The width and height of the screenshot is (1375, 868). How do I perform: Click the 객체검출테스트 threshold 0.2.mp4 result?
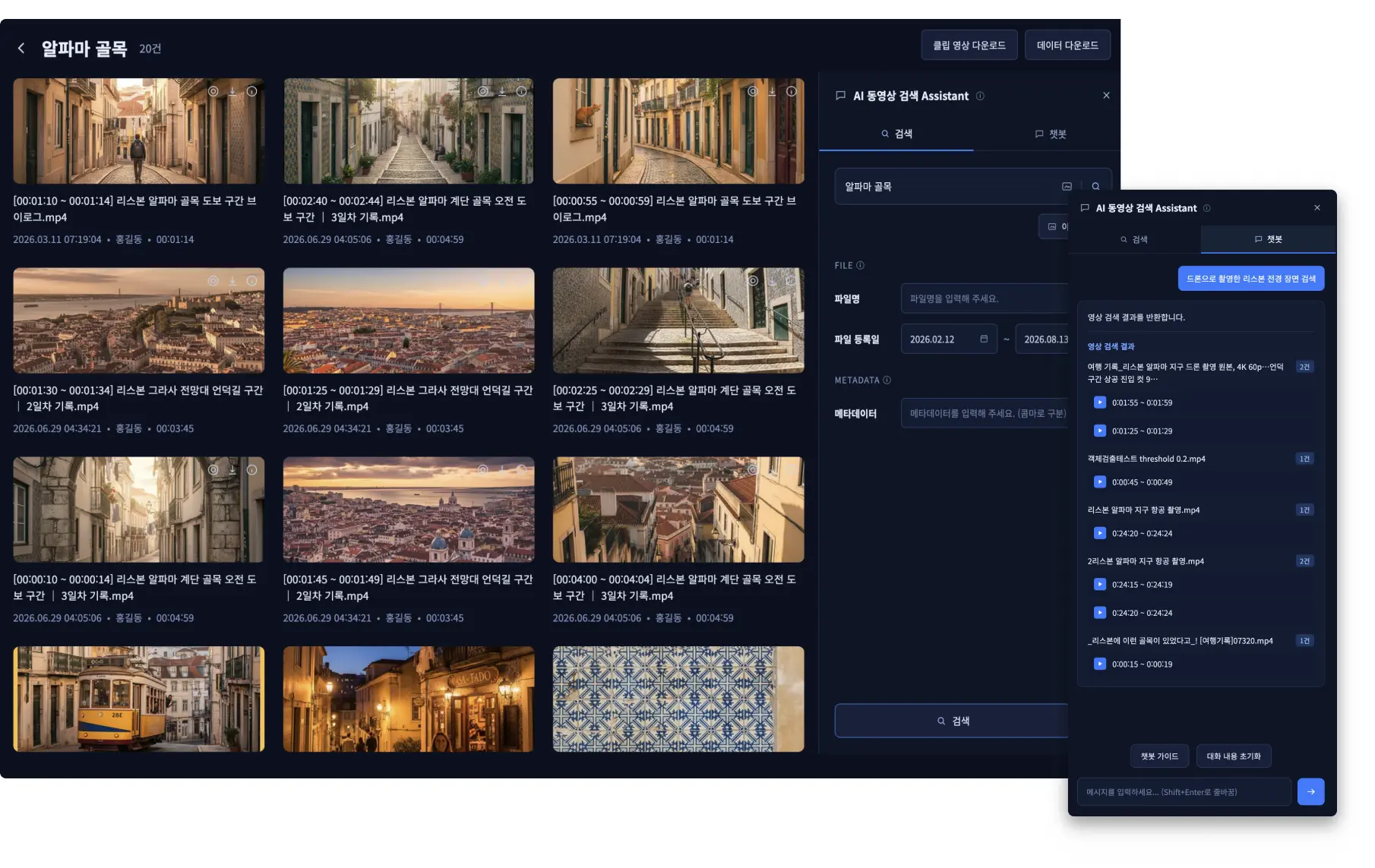(x=1146, y=459)
